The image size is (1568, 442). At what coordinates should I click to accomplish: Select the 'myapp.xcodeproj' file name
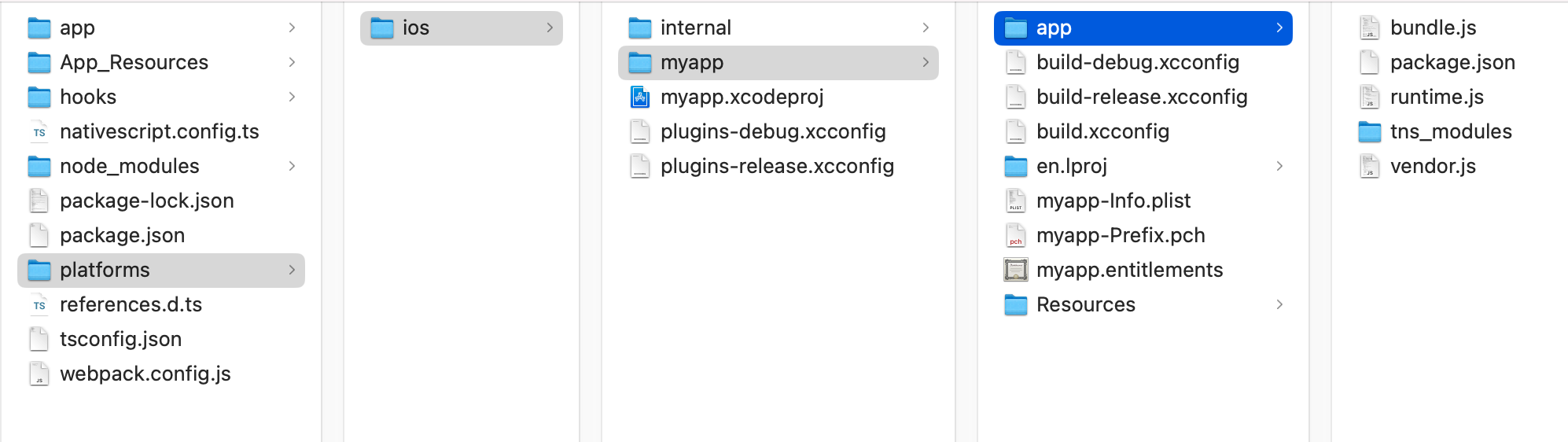pos(742,97)
